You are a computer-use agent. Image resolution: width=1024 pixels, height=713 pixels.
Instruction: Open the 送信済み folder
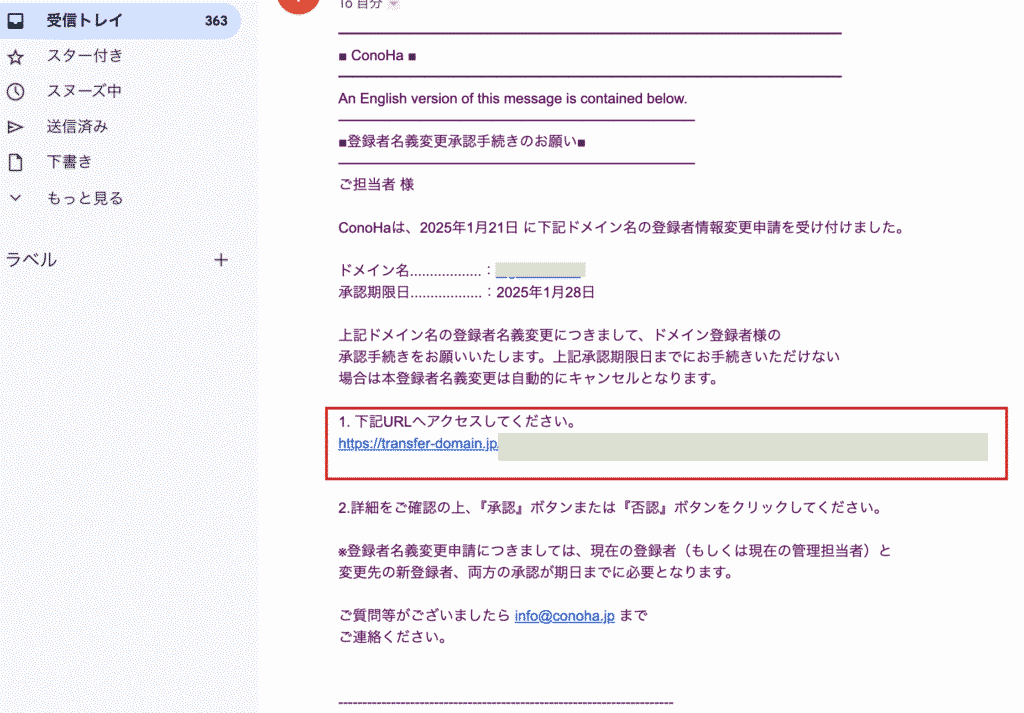[77, 127]
